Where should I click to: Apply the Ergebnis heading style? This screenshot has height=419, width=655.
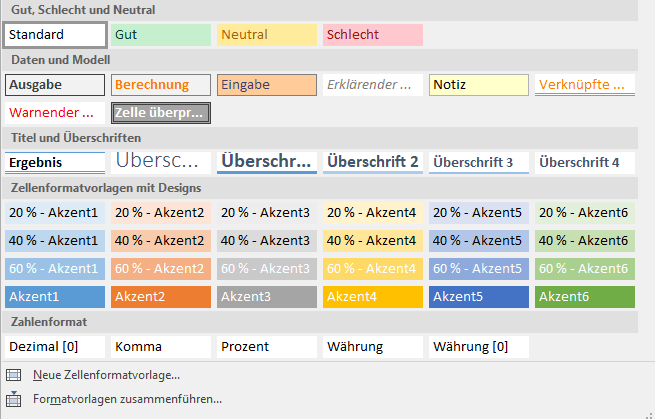tap(55, 163)
